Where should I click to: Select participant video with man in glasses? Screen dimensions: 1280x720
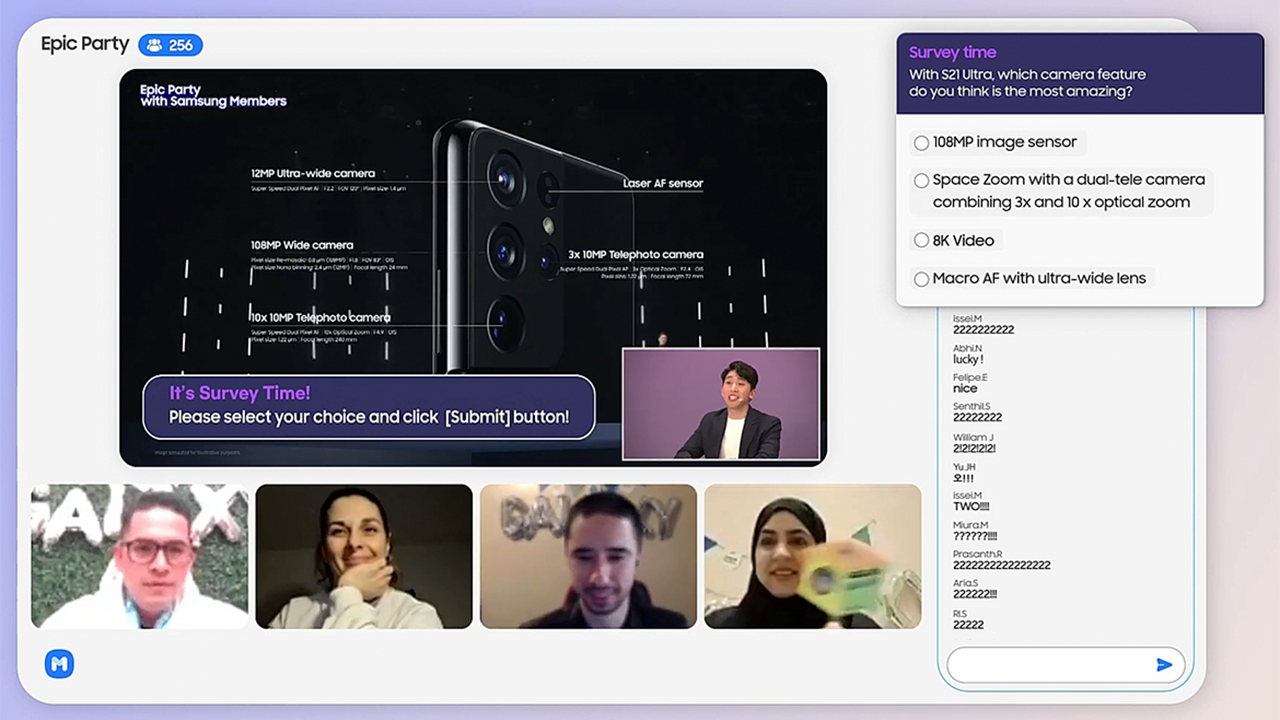140,557
